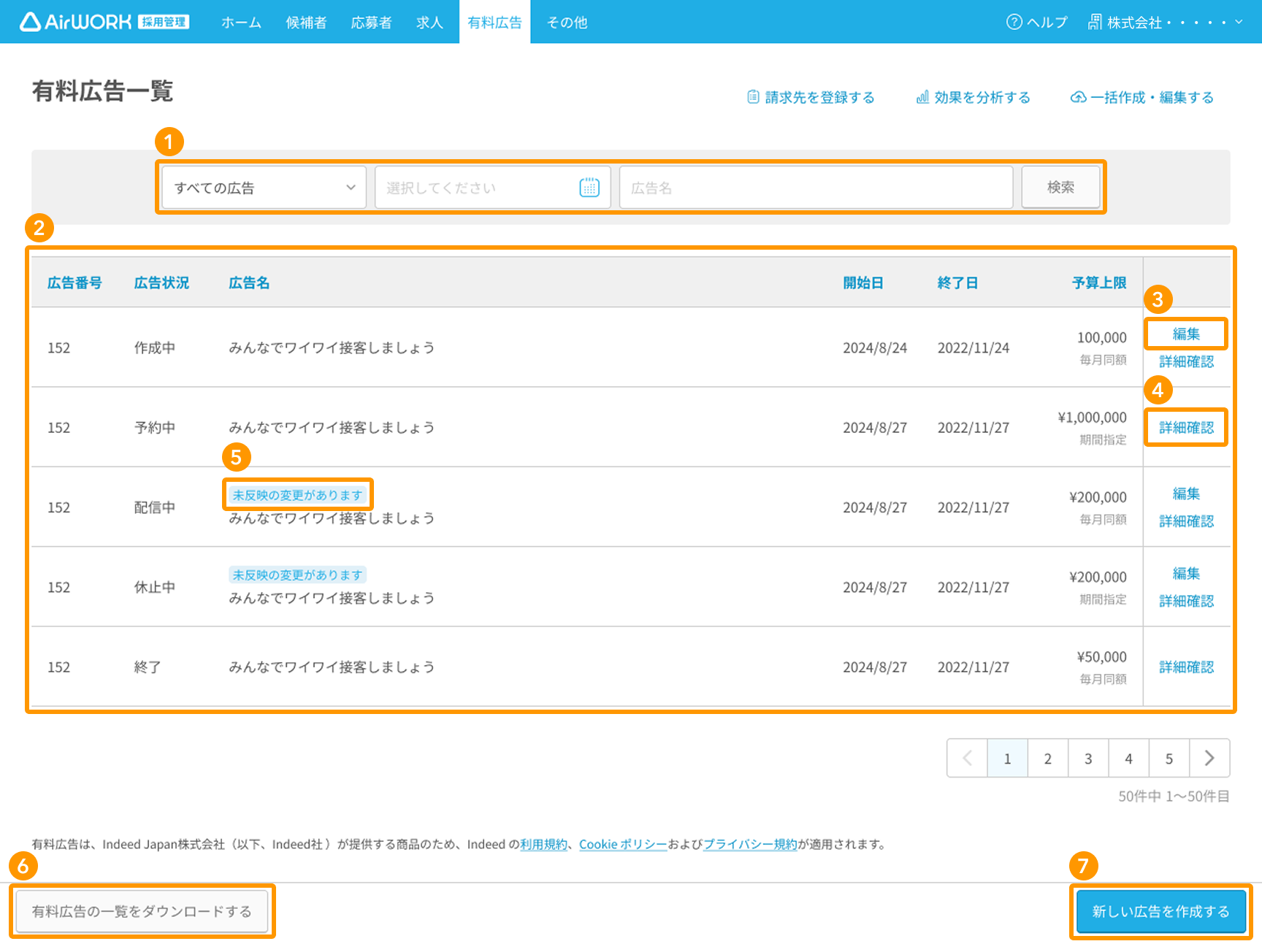Go to pagination page 4
This screenshot has height=952, width=1262.
coord(1128,759)
